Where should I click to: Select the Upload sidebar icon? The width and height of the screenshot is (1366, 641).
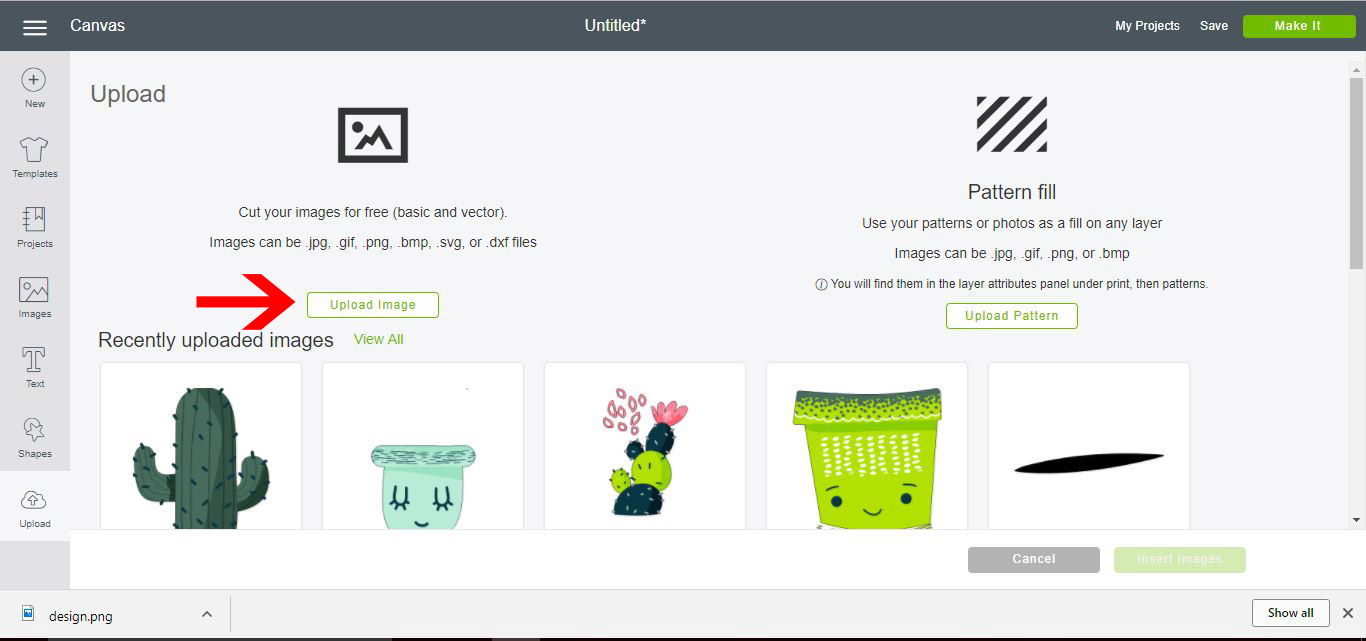pyautogui.click(x=34, y=508)
